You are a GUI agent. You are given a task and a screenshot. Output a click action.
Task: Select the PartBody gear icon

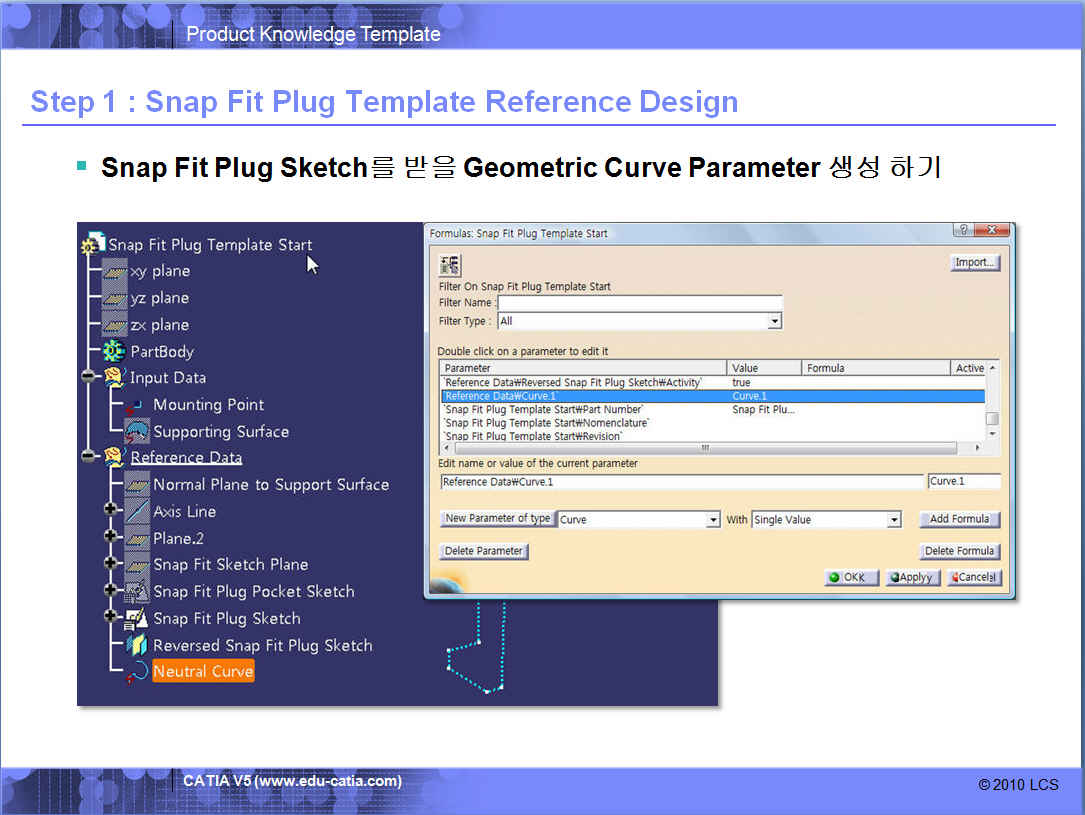[x=114, y=352]
